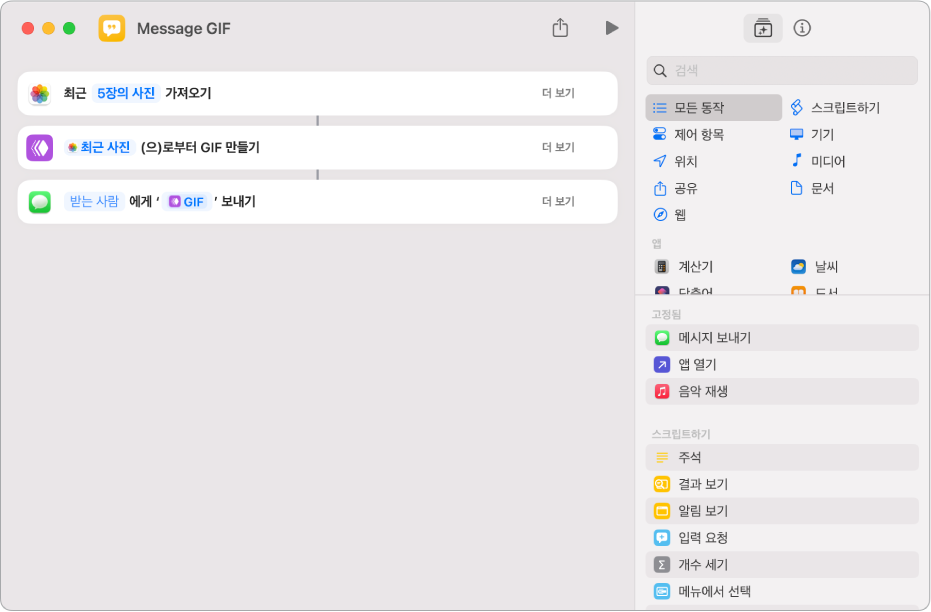This screenshot has width=931, height=612.
Task: Add pinned 메시지 보내기 action
Action: pos(782,338)
